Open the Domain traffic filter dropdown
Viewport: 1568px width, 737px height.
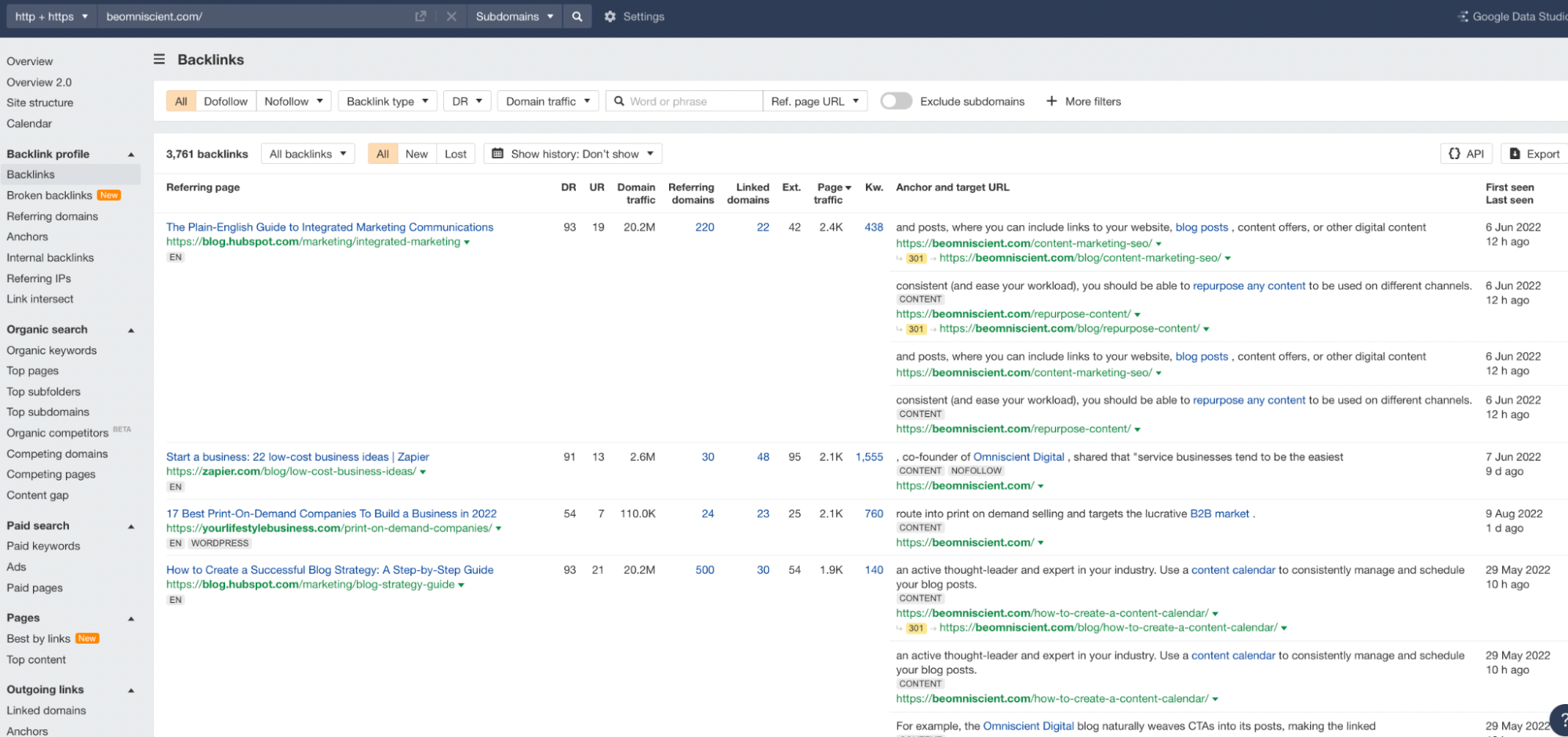pos(547,101)
